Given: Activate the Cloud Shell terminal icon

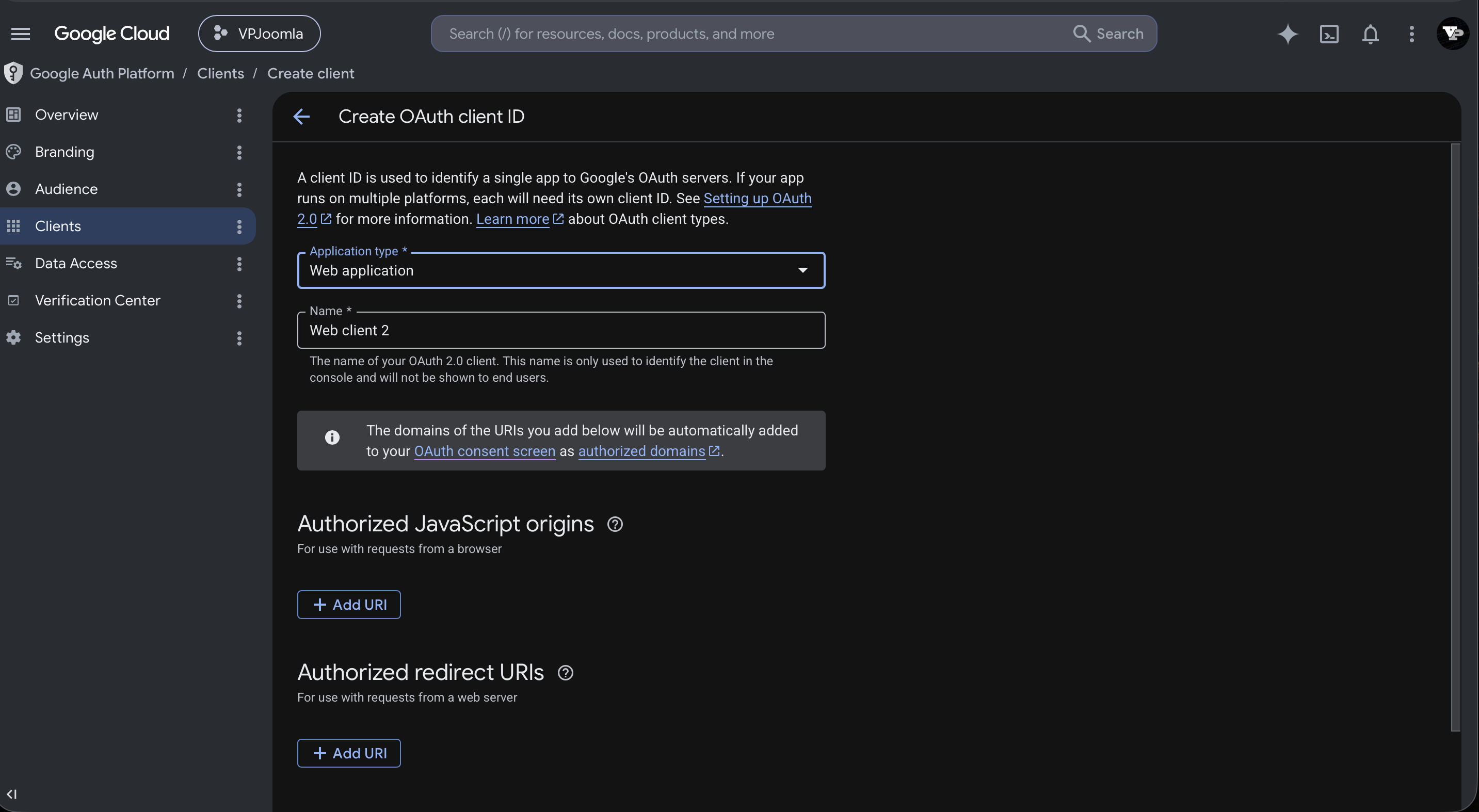Looking at the screenshot, I should pos(1329,34).
